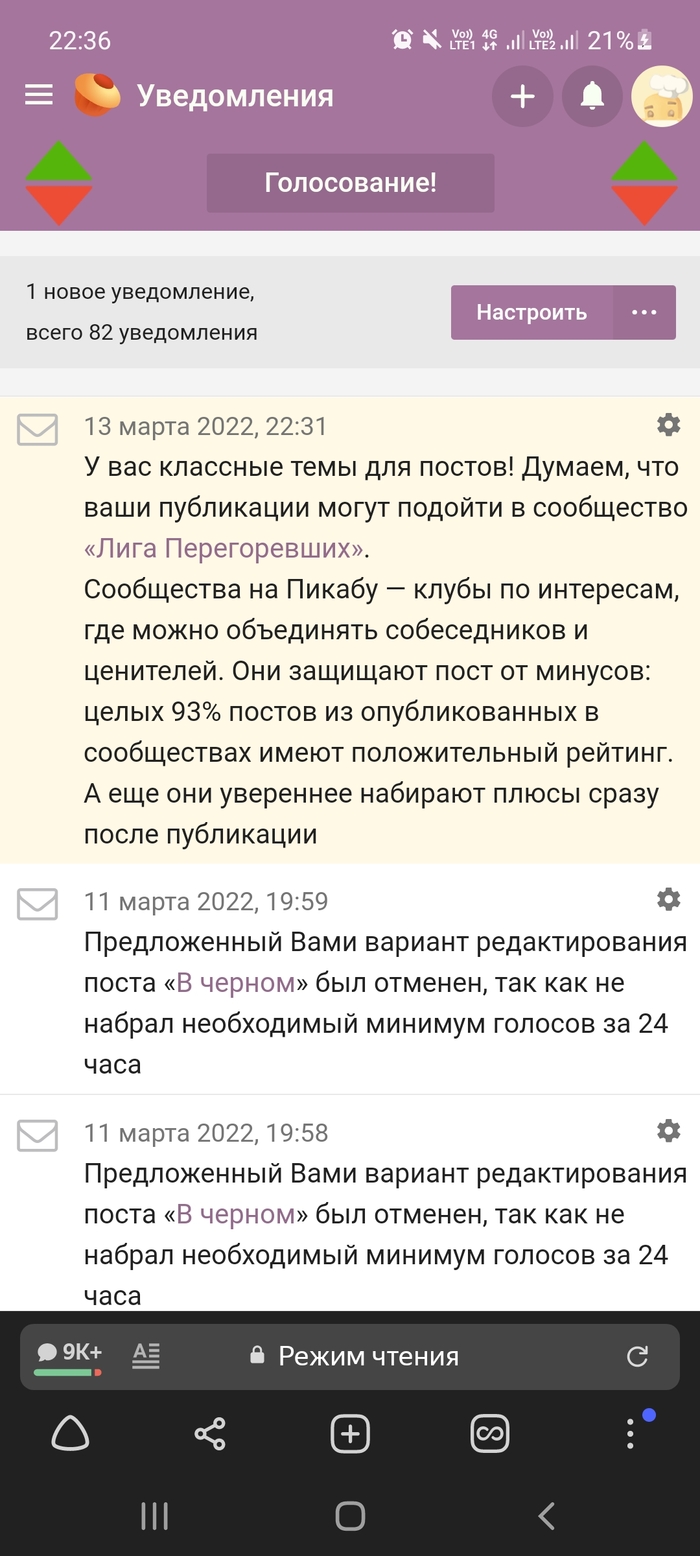700x1556 pixels.
Task: Open the hamburger navigation menu
Action: (39, 95)
